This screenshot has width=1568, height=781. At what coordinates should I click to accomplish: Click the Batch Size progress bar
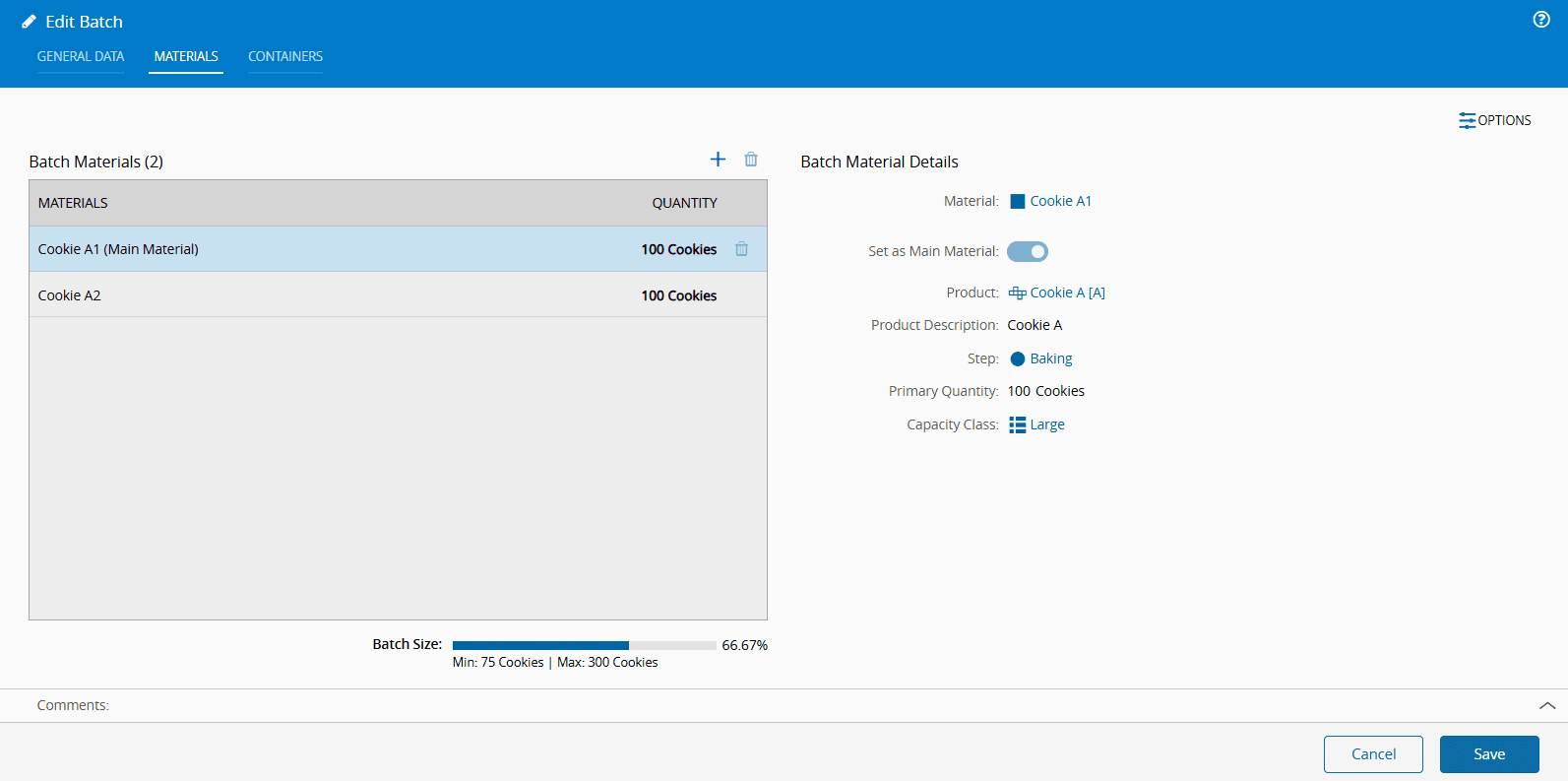[x=584, y=646]
